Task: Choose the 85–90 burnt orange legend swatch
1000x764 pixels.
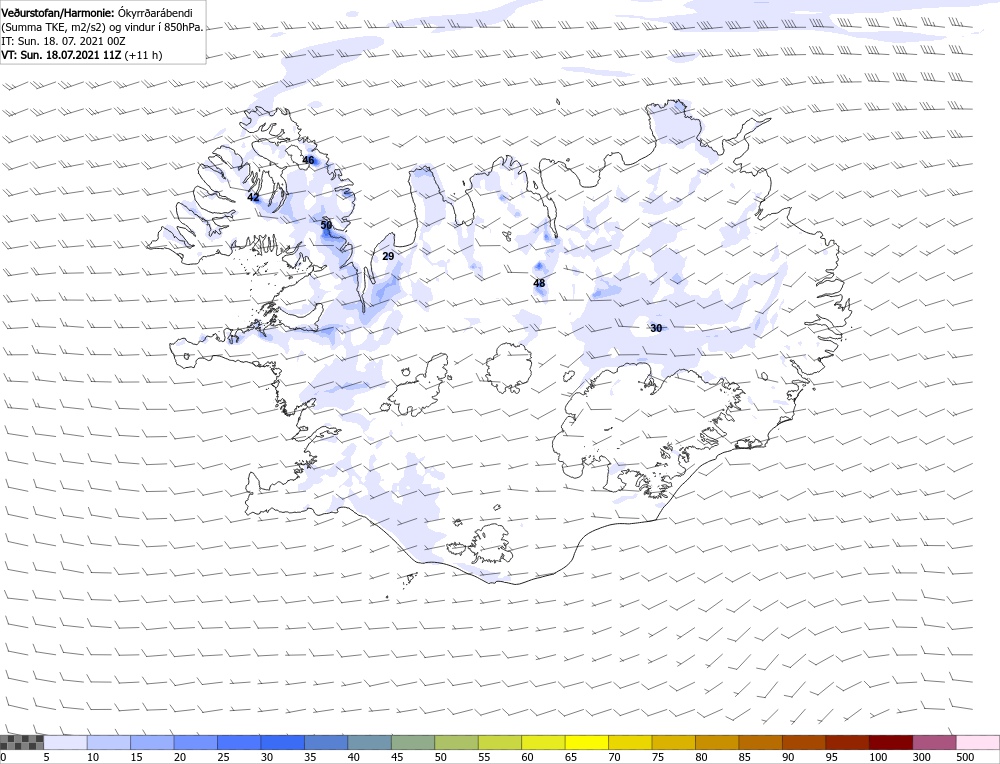Action: pos(760,742)
